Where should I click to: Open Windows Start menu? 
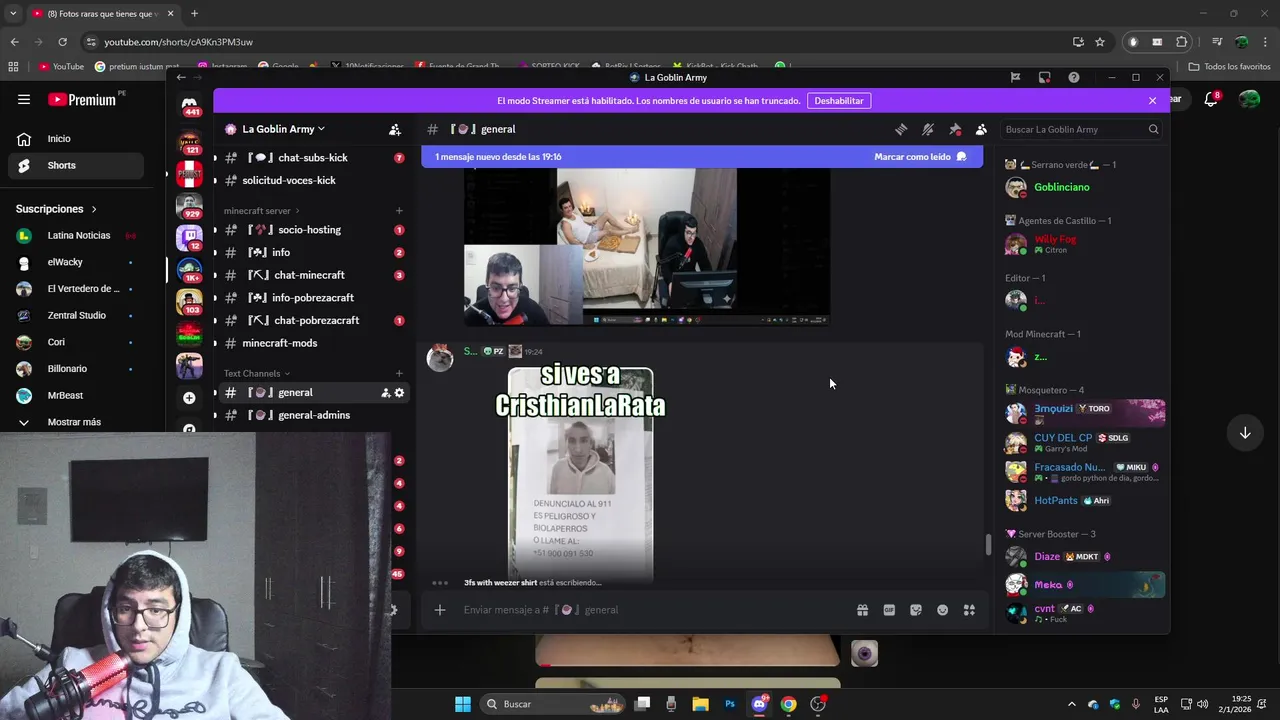[462, 704]
